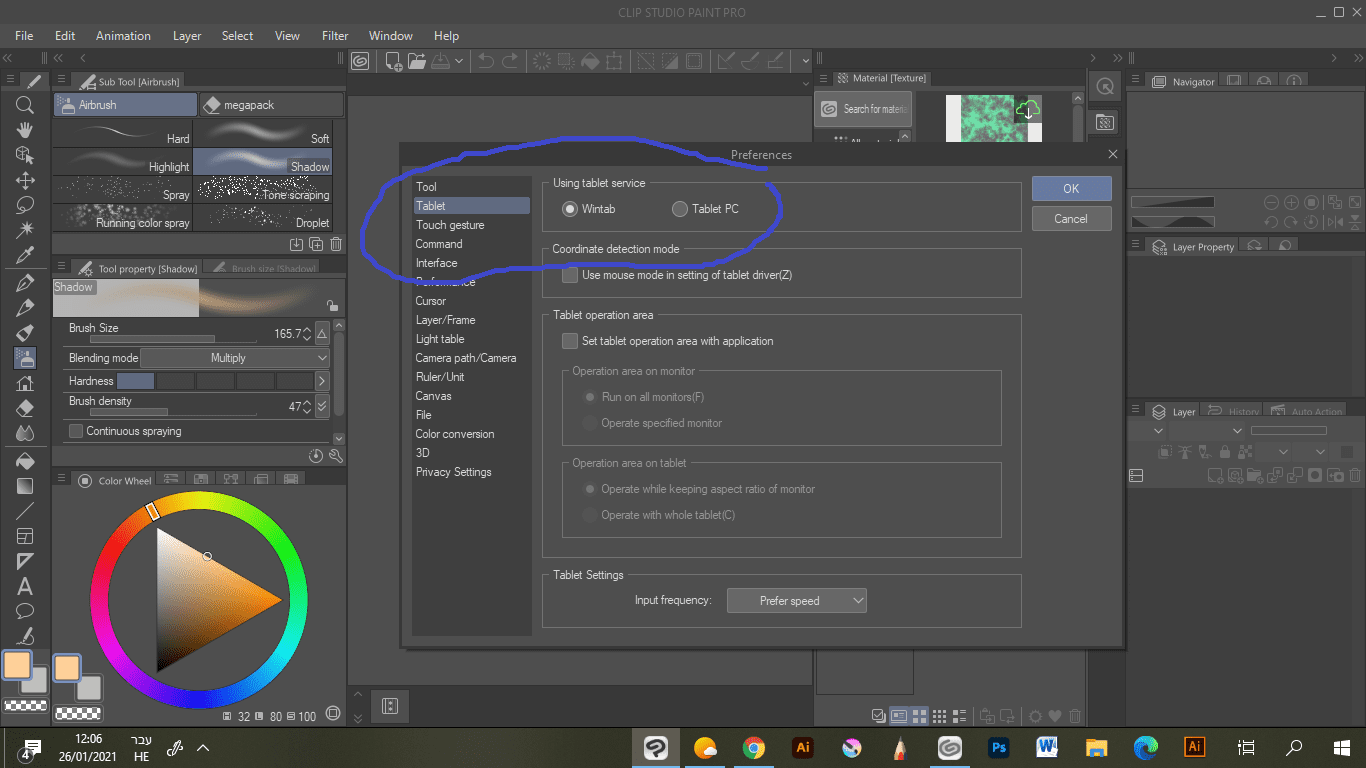
Task: Close the Preferences dialog with X
Action: pyautogui.click(x=1113, y=155)
